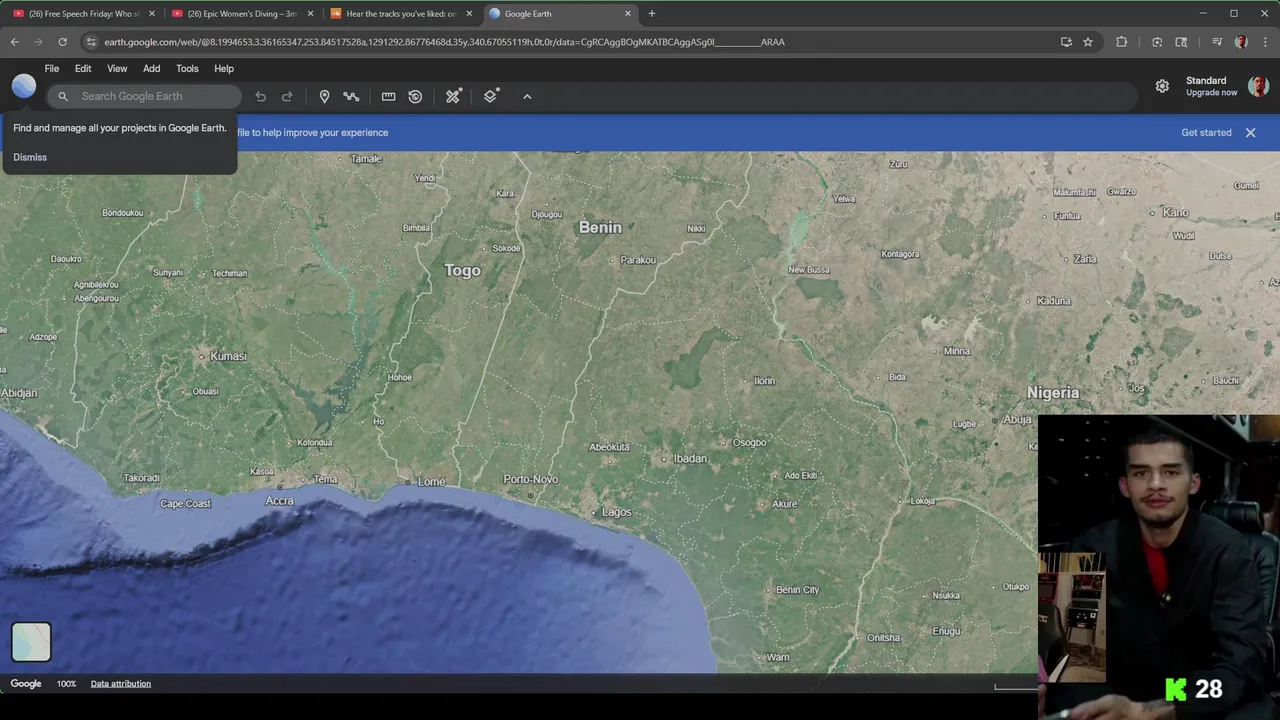The image size is (1280, 720).
Task: Click the Kumasi city label
Action: click(x=229, y=356)
